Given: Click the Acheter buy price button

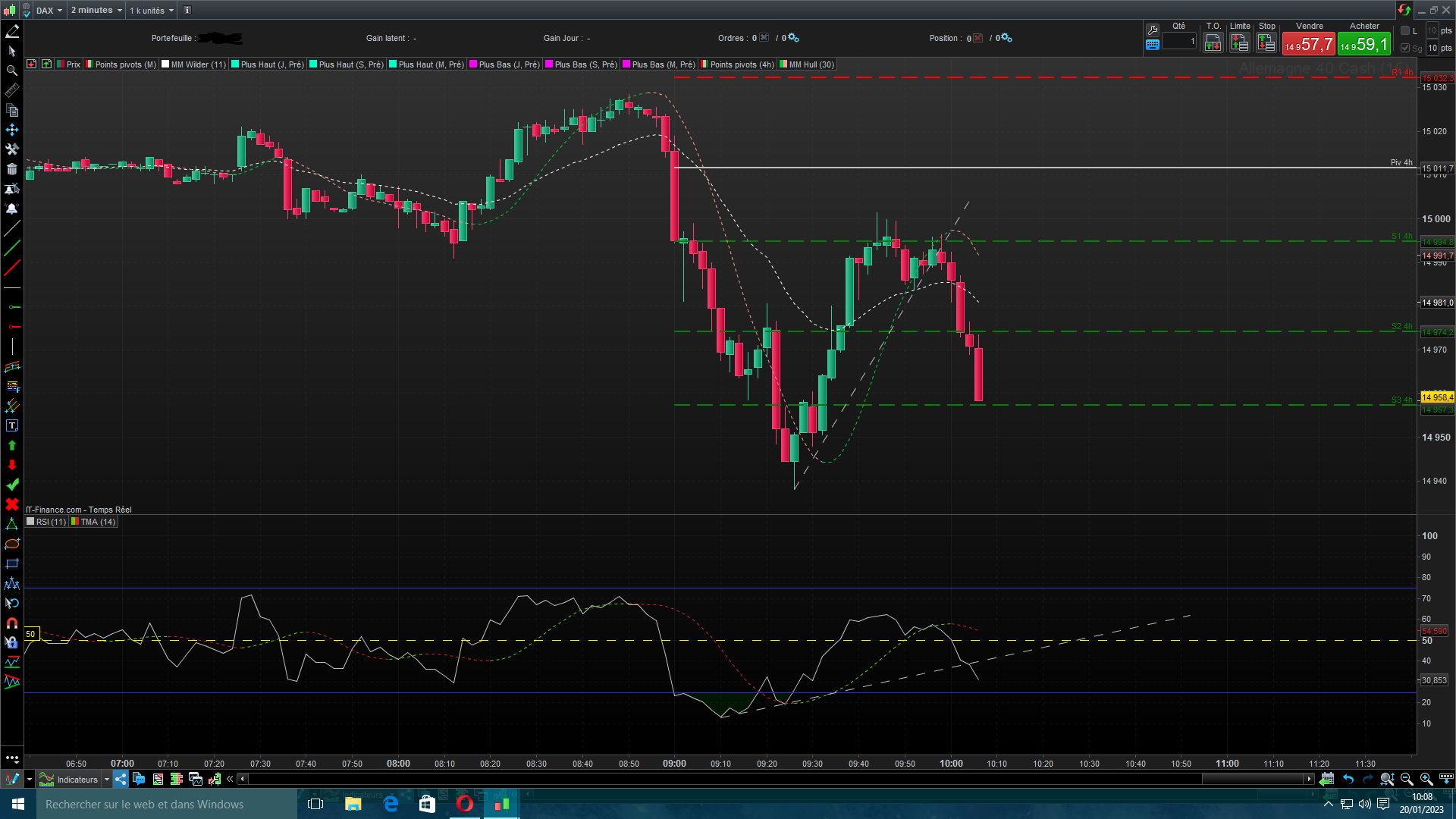Looking at the screenshot, I should 1363,44.
